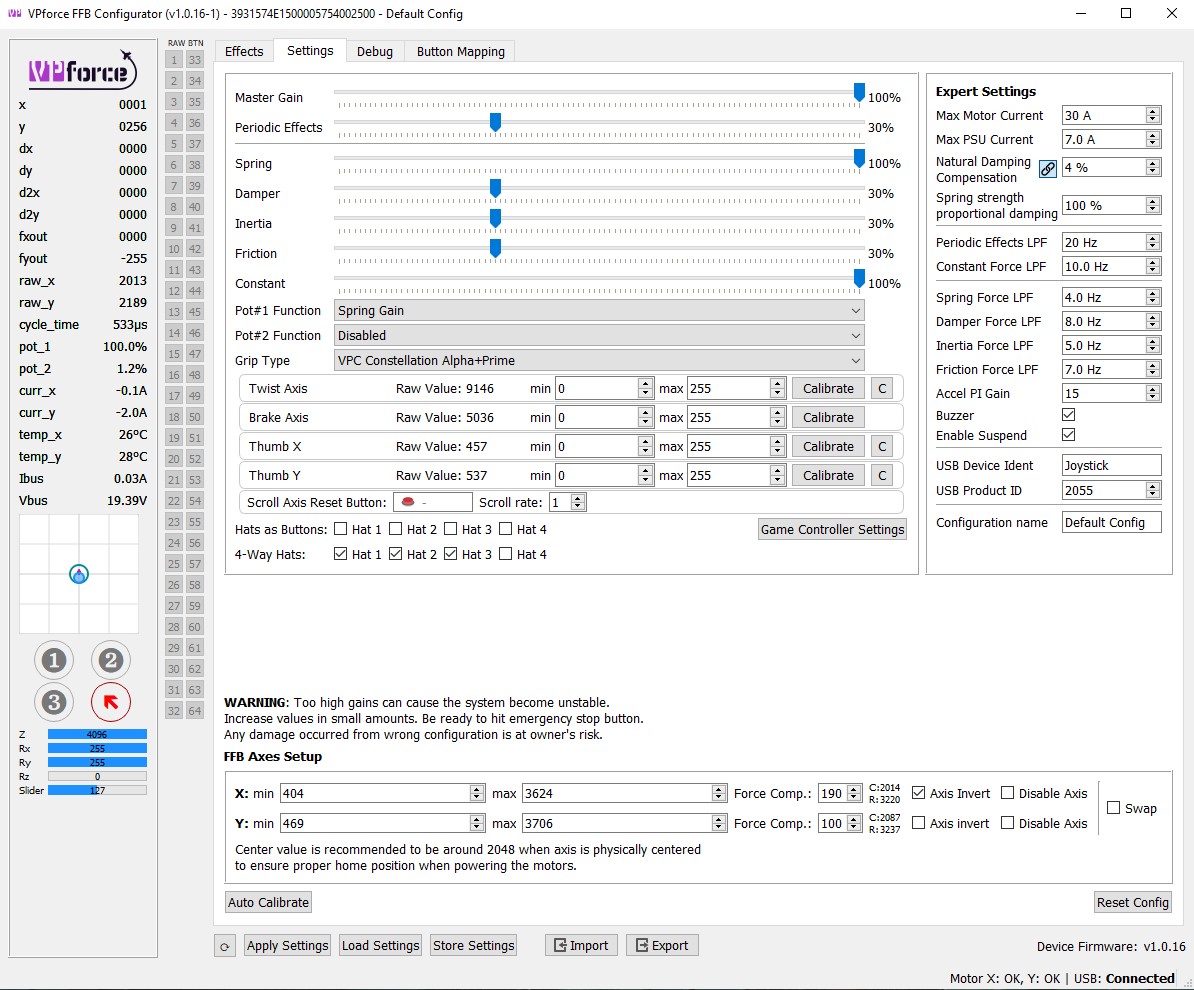Screen dimensions: 1194x990
Task: Click the Apply Settings button
Action: 287,945
